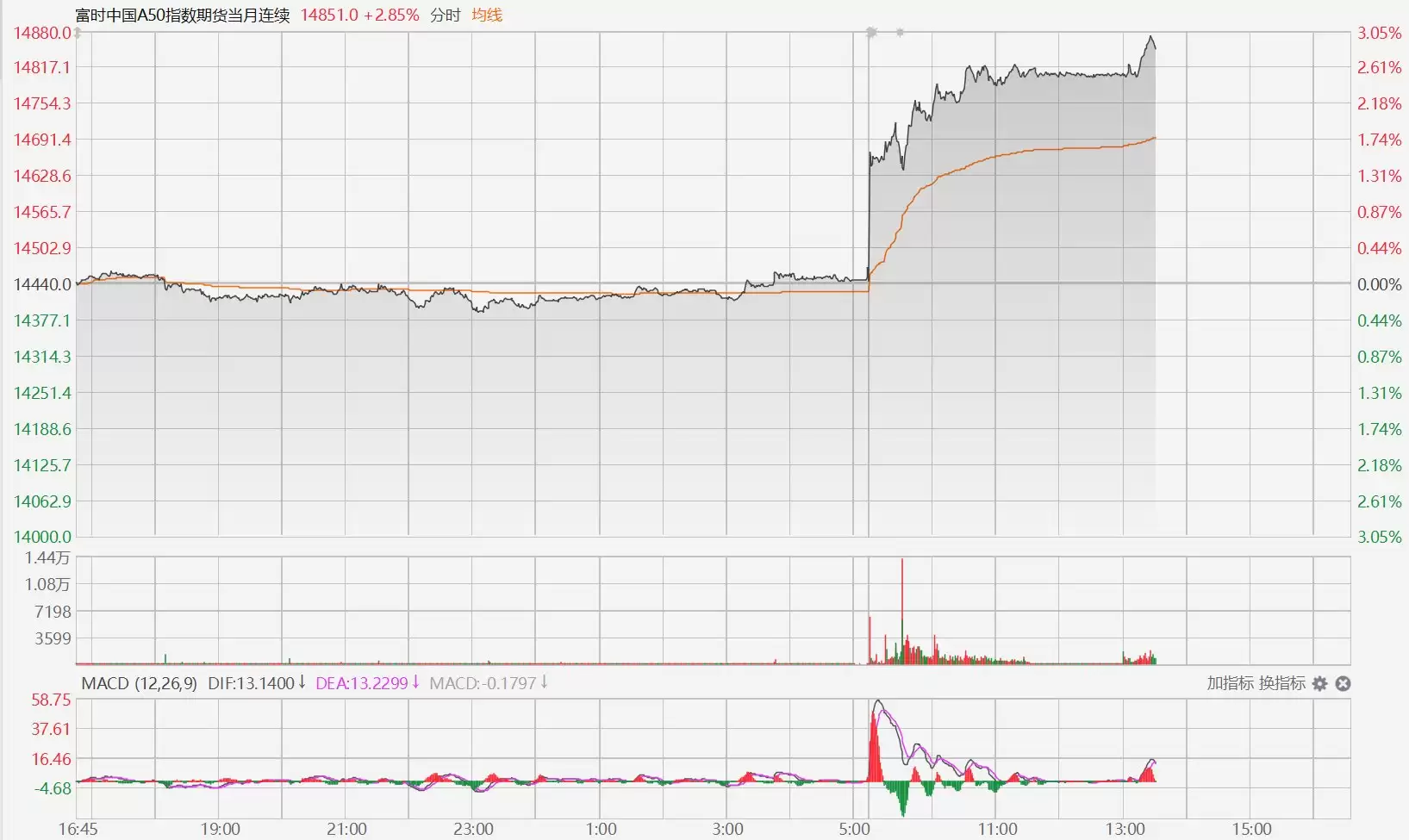The width and height of the screenshot is (1409, 840).
Task: Close the MACD indicator panel
Action: pos(1343,684)
